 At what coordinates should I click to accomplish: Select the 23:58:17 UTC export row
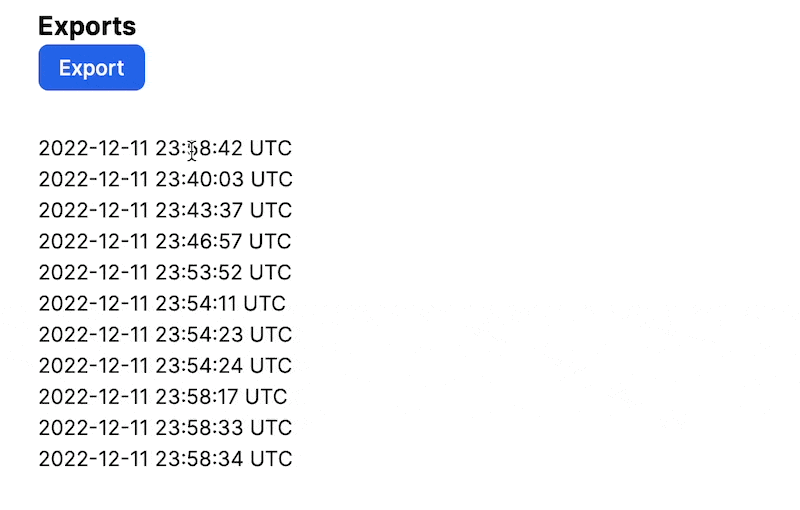163,397
